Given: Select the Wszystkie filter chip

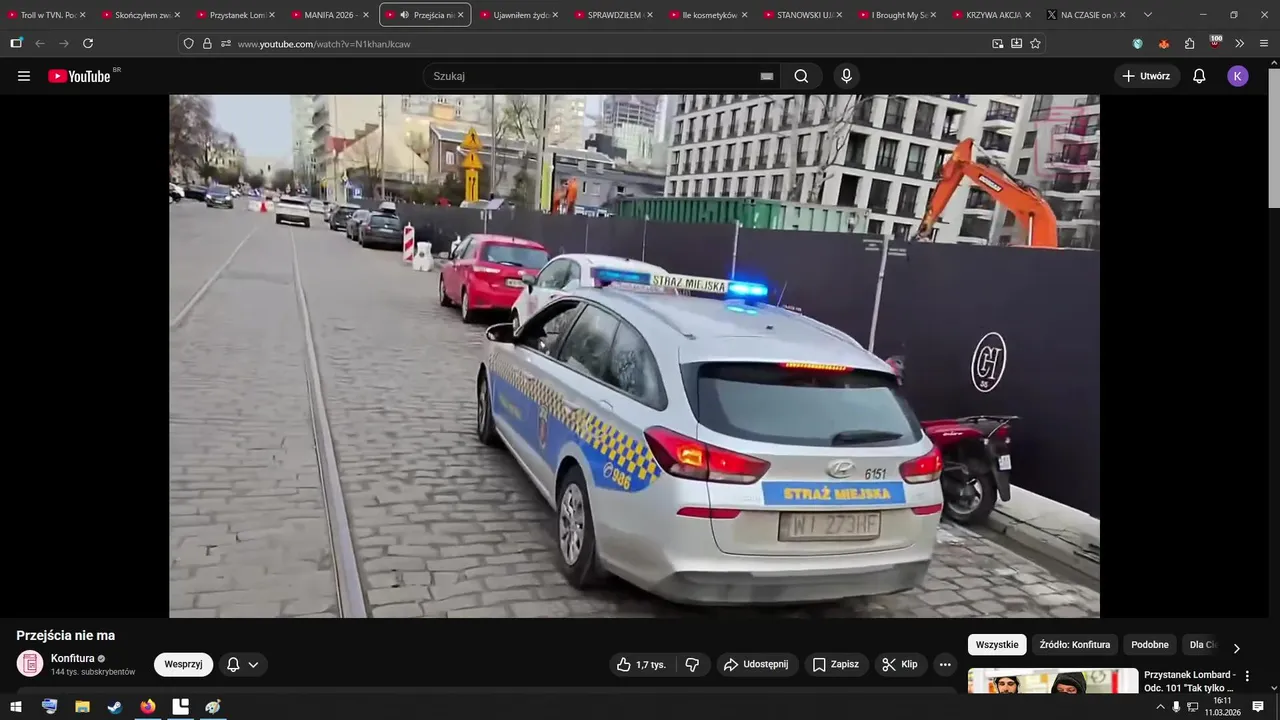Looking at the screenshot, I should point(997,645).
